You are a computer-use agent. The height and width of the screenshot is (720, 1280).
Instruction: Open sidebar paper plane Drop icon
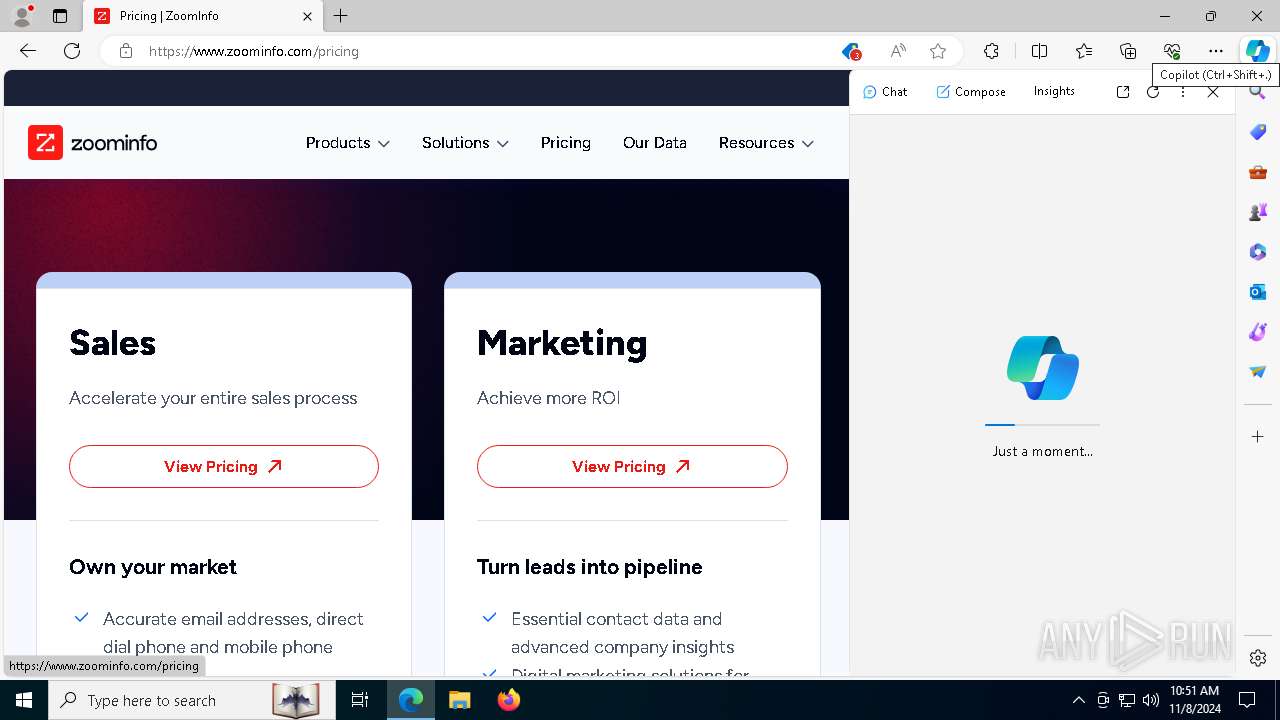(1258, 372)
